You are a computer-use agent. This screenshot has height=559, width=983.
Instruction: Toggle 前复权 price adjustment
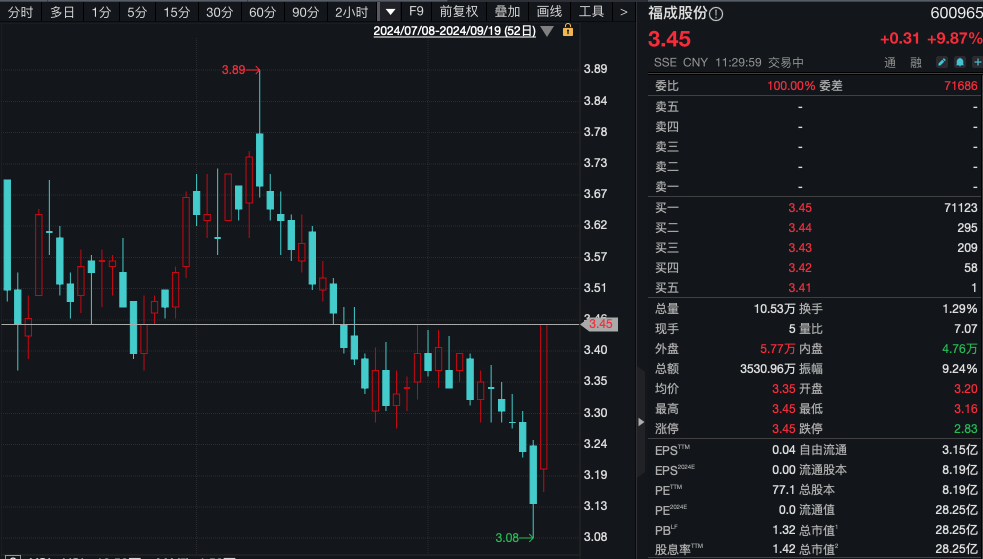click(x=459, y=12)
